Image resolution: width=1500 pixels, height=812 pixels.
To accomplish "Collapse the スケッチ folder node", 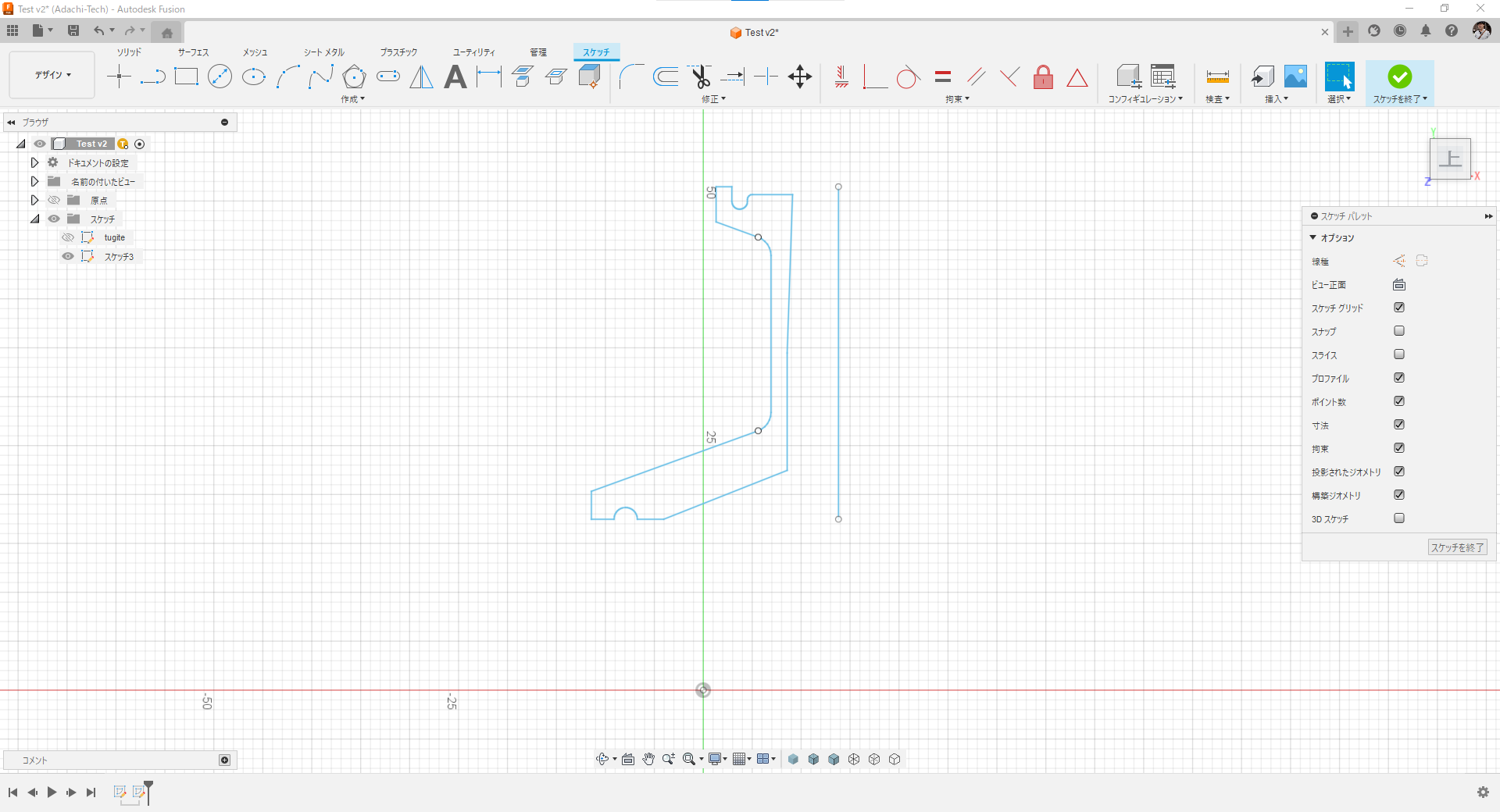I will 34,219.
